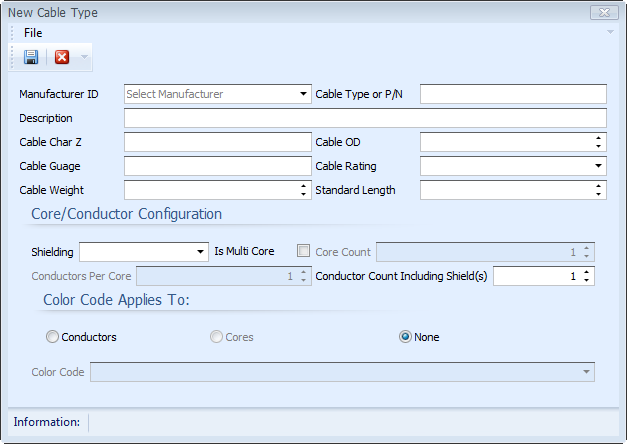Click the Cable Guage input field
The image size is (627, 444).
[218, 166]
